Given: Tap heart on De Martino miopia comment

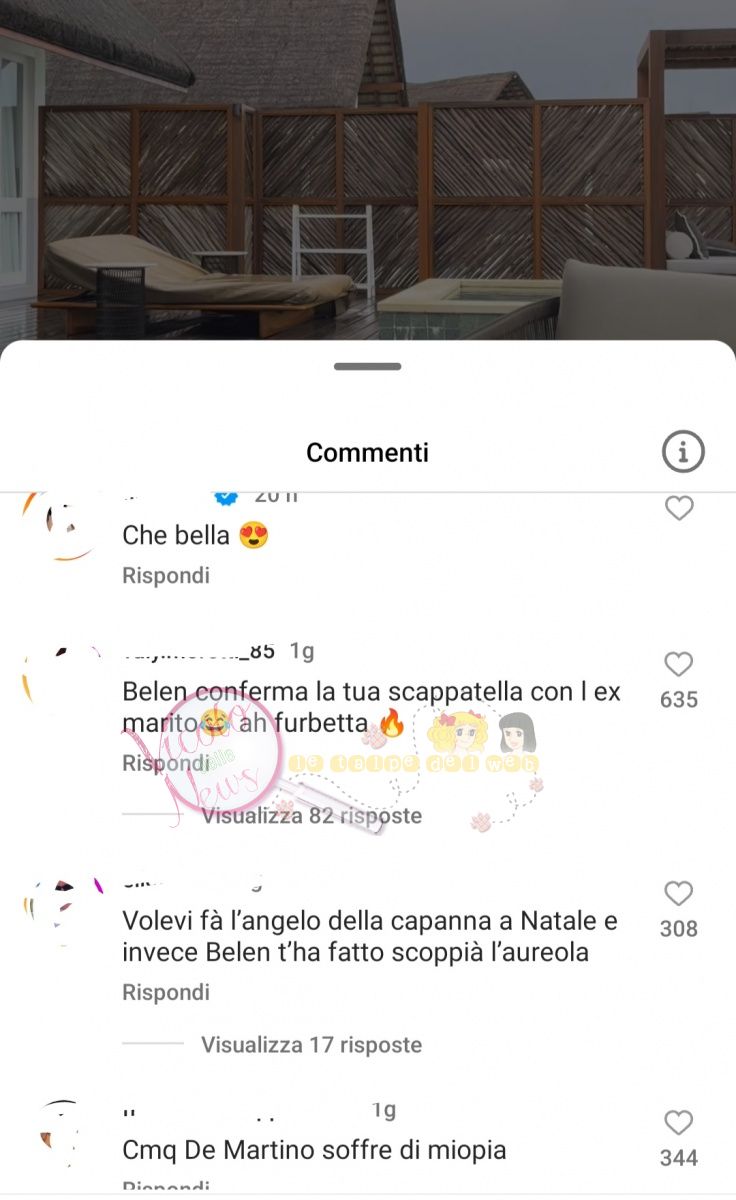Looking at the screenshot, I should (679, 1122).
